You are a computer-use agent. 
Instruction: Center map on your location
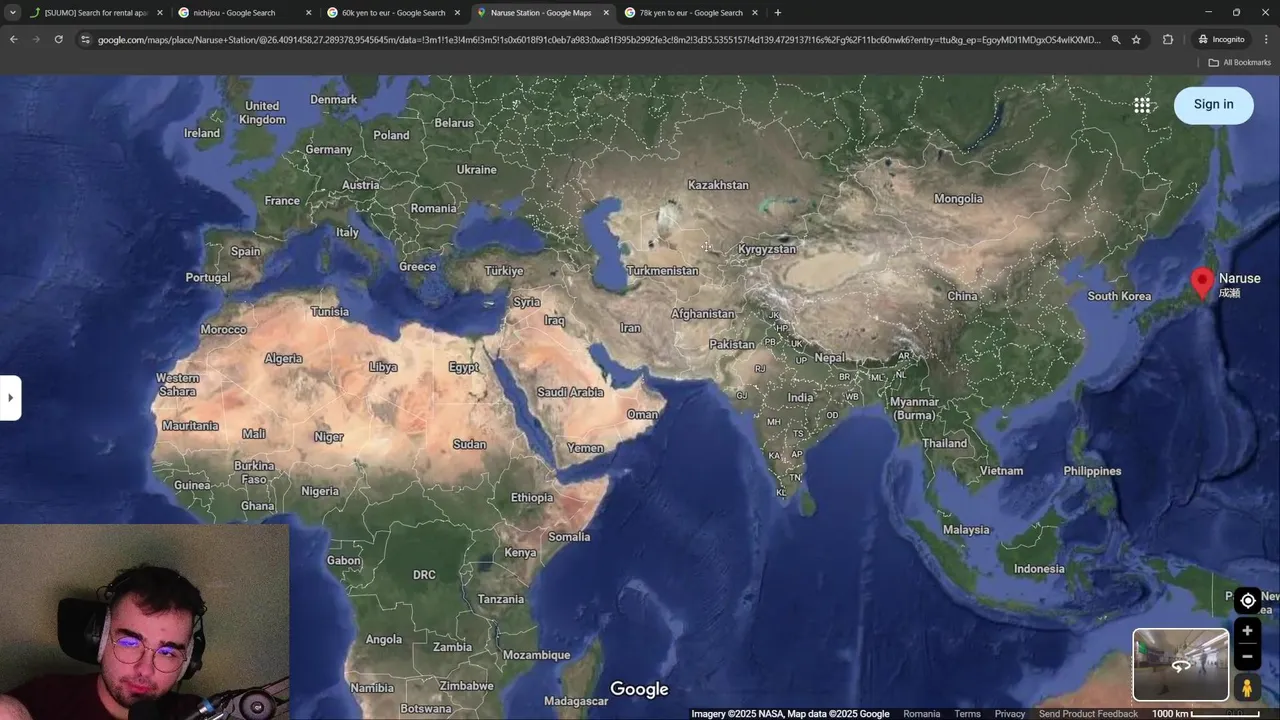click(1247, 601)
